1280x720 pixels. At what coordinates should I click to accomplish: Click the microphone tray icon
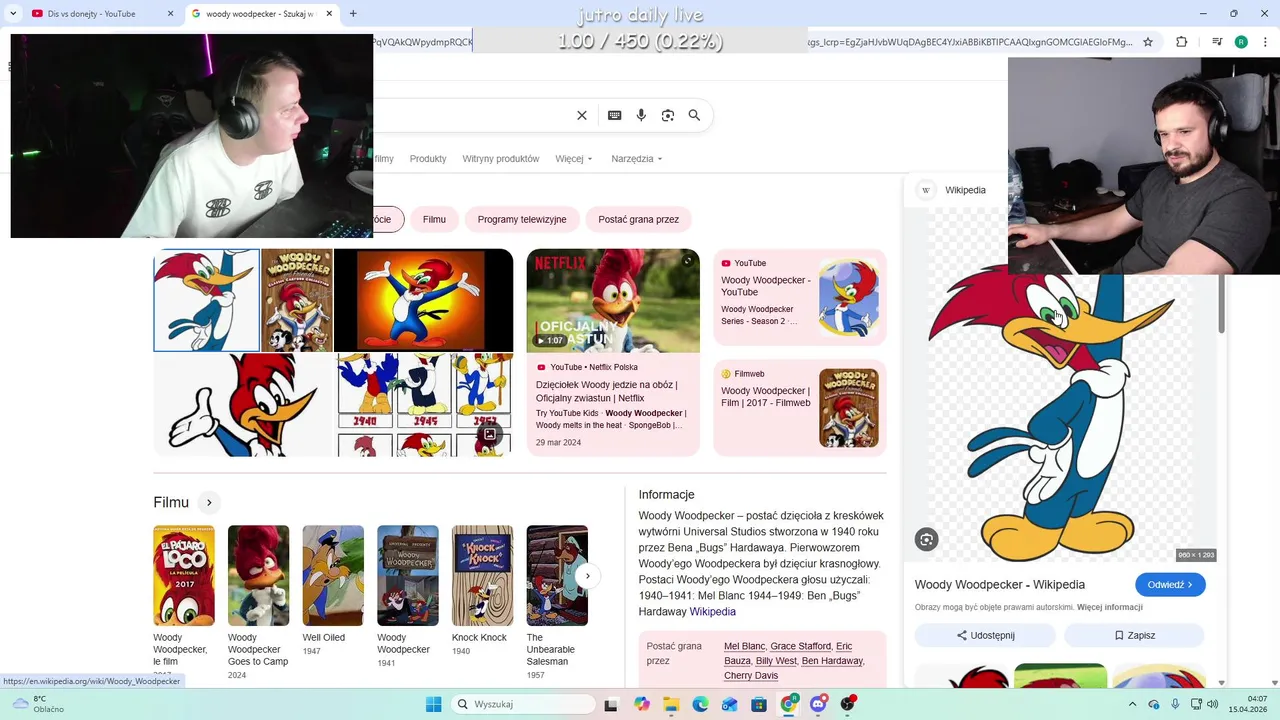pos(1175,704)
